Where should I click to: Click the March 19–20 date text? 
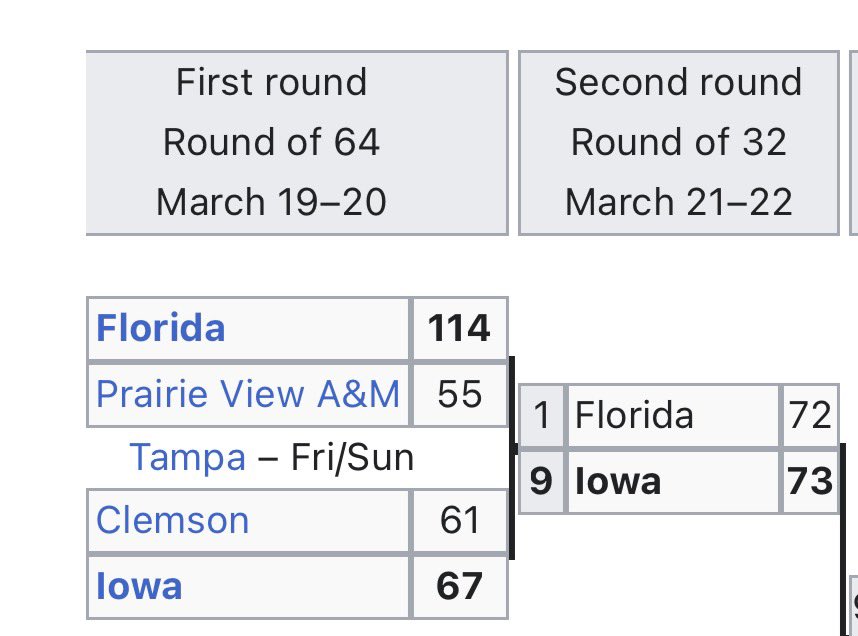point(271,202)
